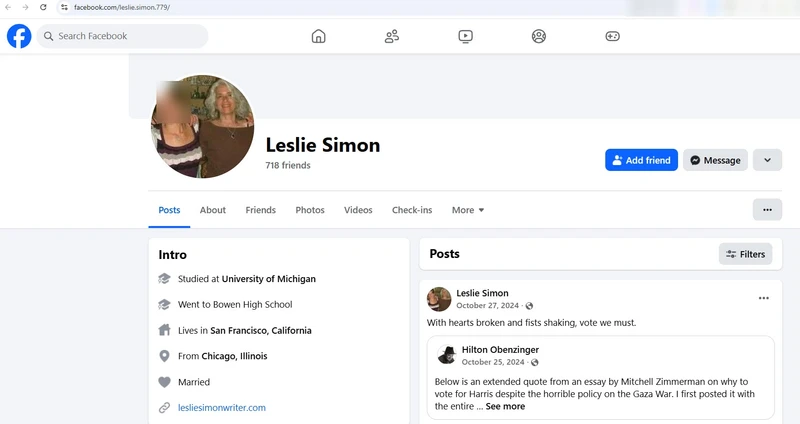800x424 pixels.
Task: Click the heart icon beside Married
Action: (x=164, y=382)
